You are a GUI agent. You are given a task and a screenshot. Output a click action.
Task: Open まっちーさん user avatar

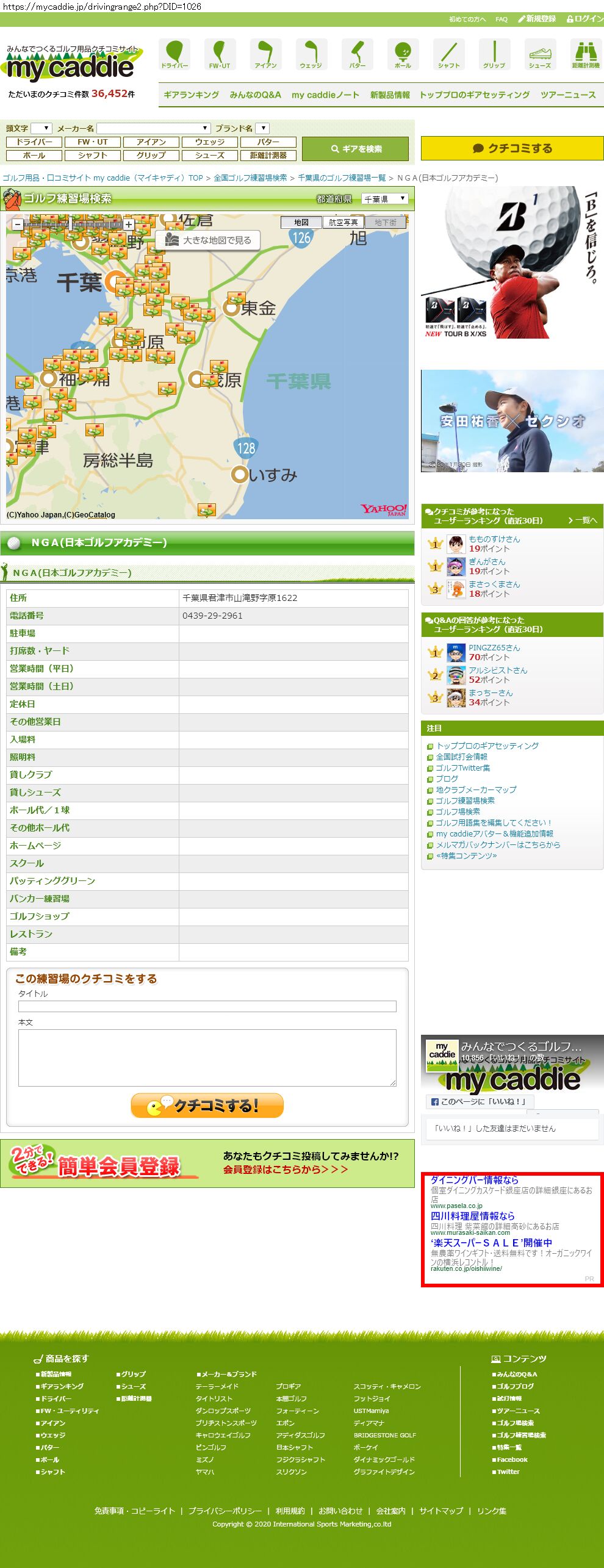[x=456, y=697]
